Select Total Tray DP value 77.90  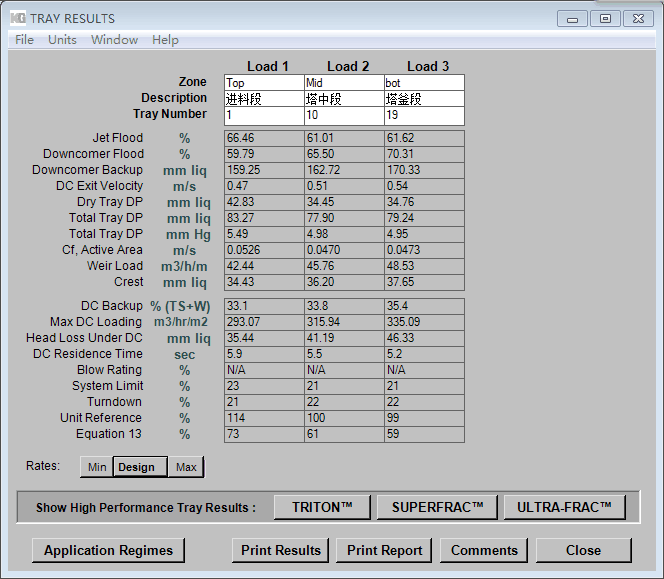click(x=344, y=218)
